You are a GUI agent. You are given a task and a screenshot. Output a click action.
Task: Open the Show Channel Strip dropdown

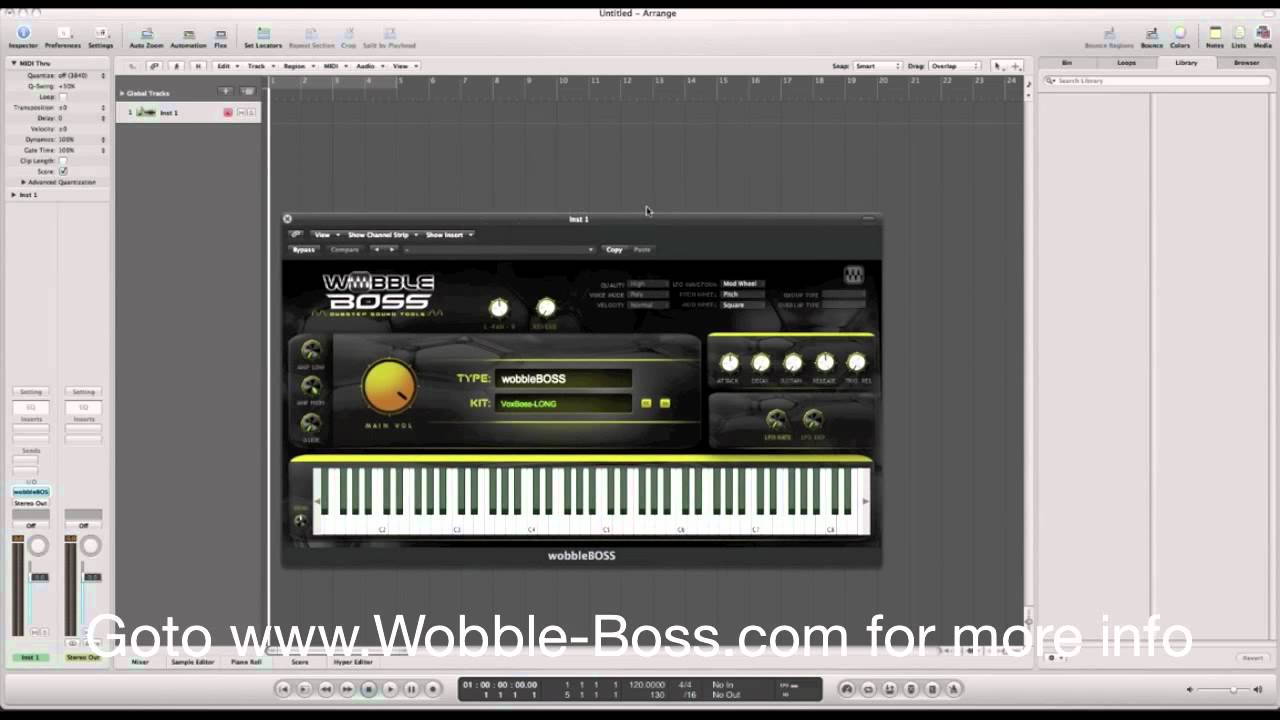coord(382,235)
